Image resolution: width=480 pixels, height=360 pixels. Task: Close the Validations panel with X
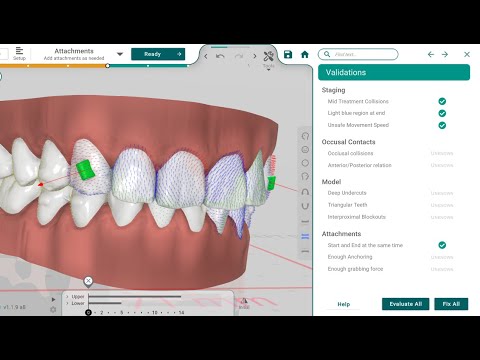coord(467,54)
